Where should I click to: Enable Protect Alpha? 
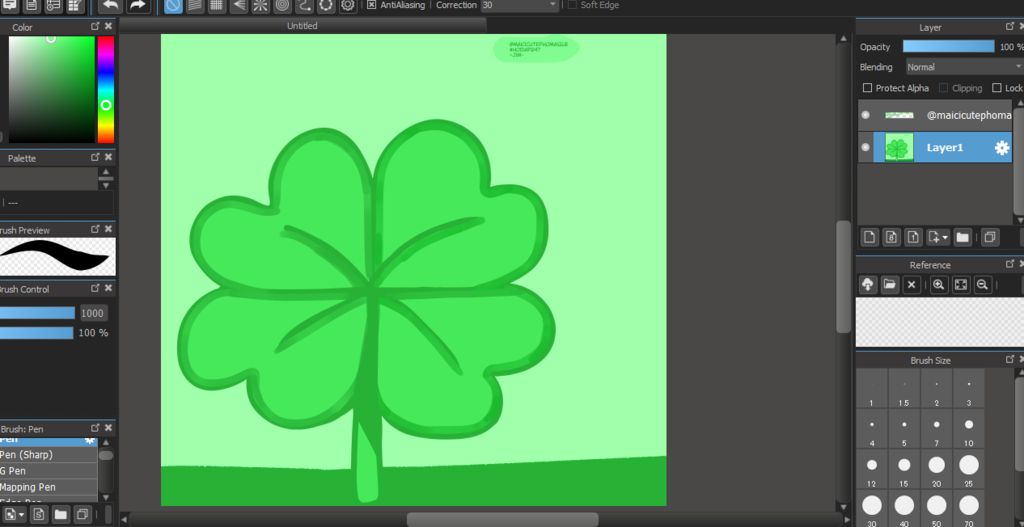[867, 88]
